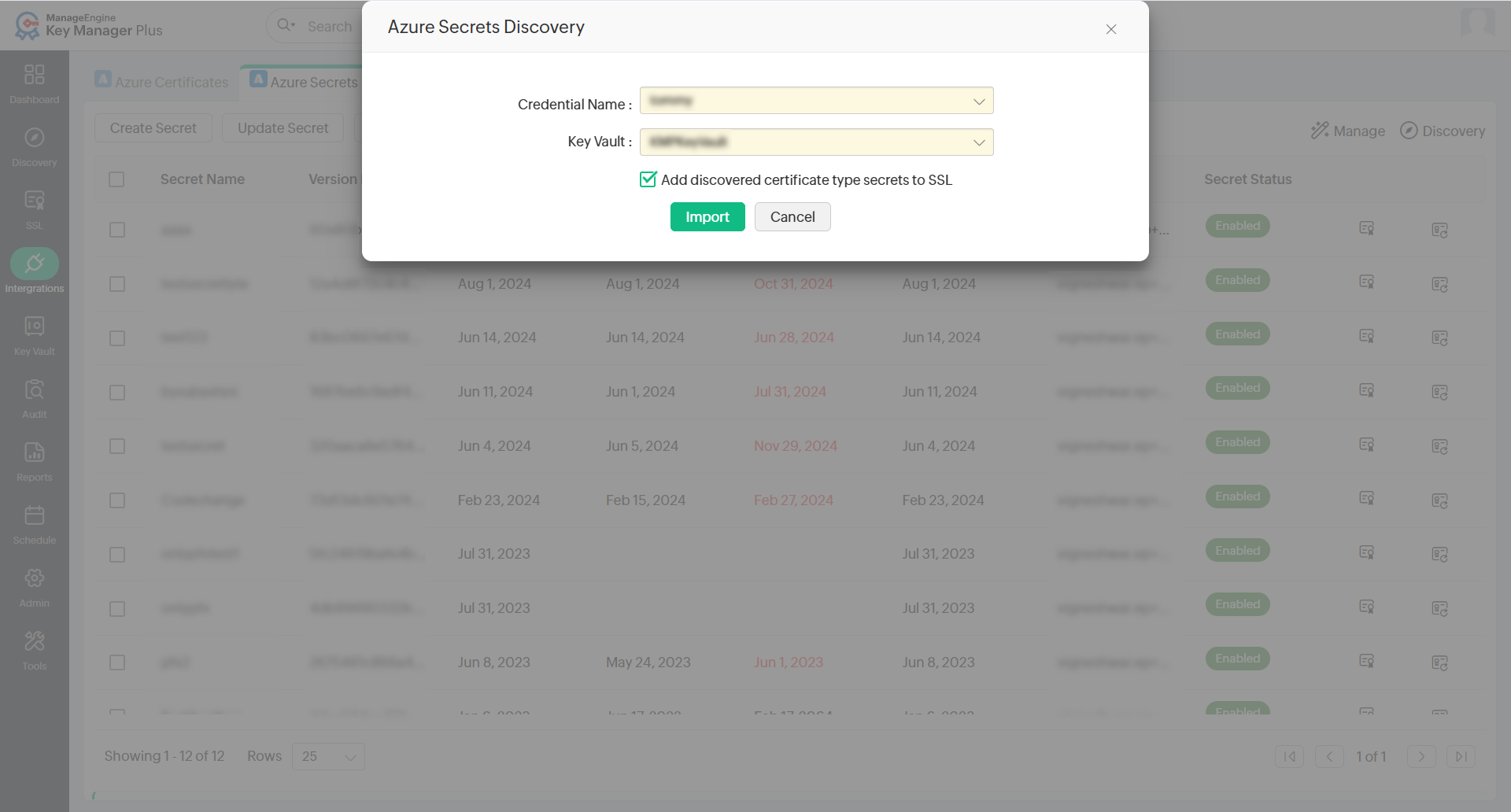Click the Update Secret button
This screenshot has width=1511, height=812.
click(x=283, y=128)
